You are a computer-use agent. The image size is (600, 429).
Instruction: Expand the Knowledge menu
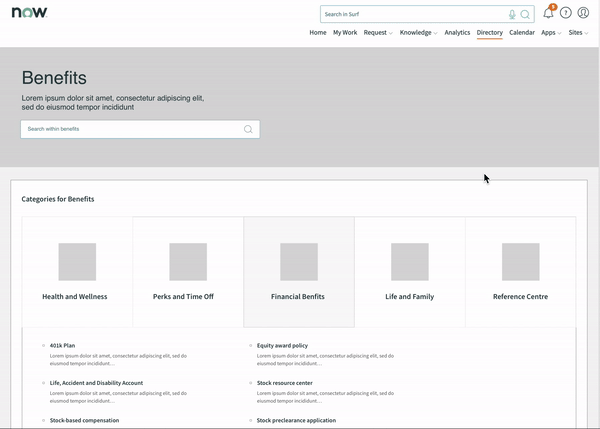[x=418, y=33]
